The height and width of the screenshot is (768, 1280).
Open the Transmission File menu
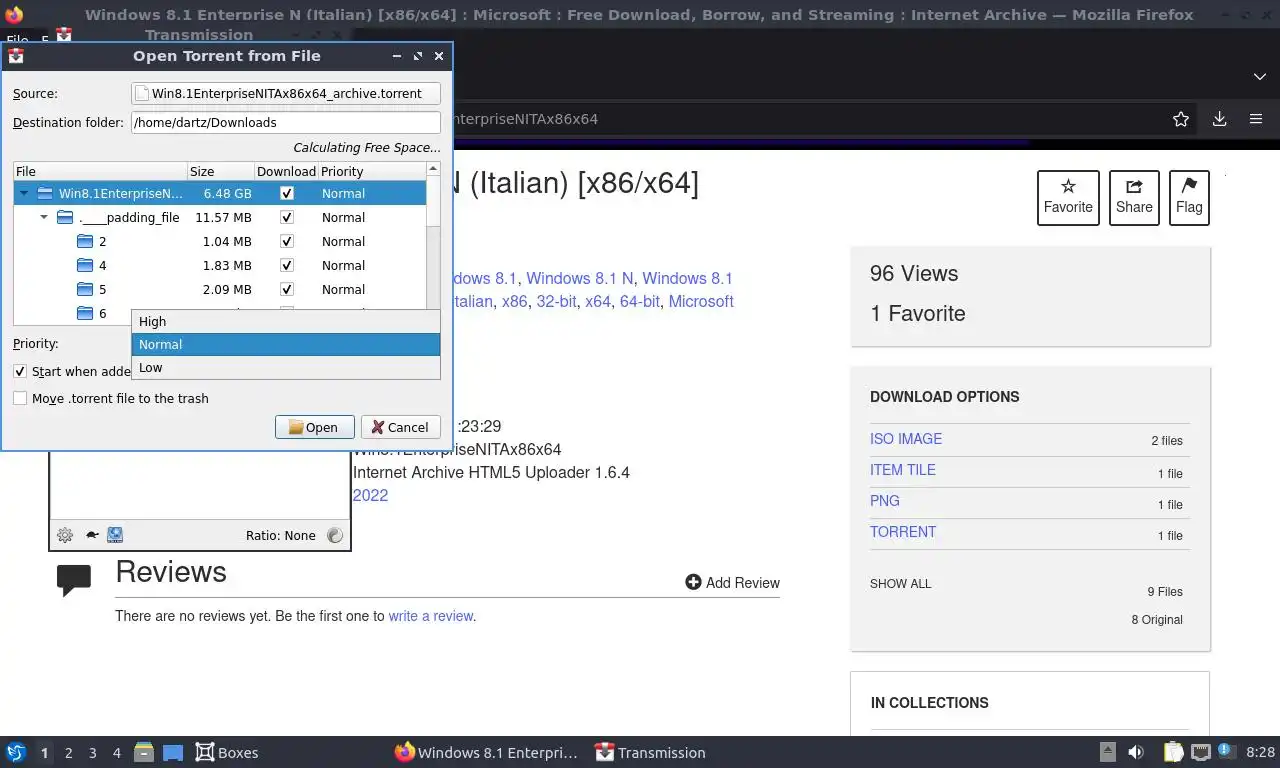tap(17, 40)
